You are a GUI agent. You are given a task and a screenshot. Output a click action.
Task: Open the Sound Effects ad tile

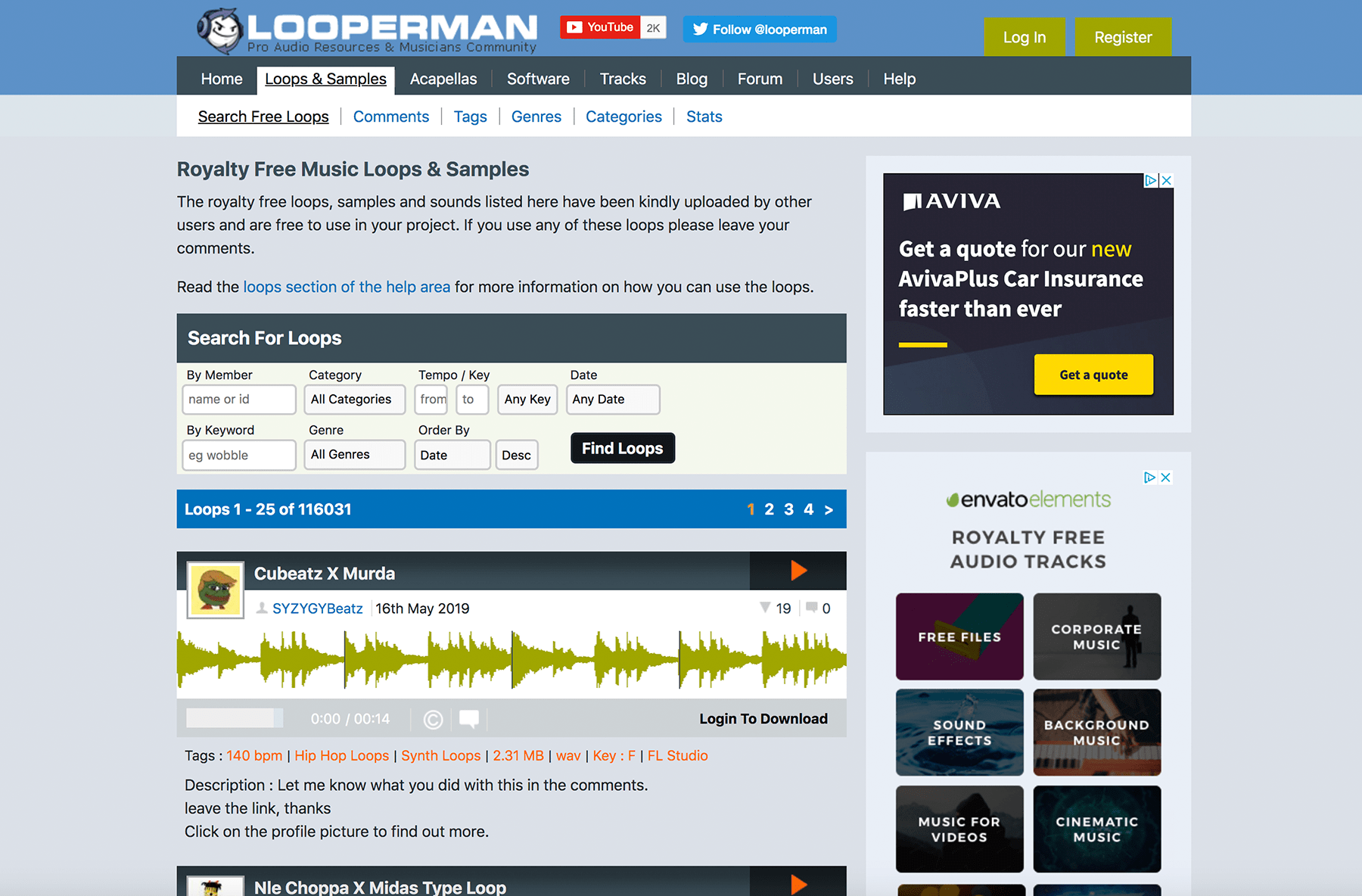pos(959,733)
